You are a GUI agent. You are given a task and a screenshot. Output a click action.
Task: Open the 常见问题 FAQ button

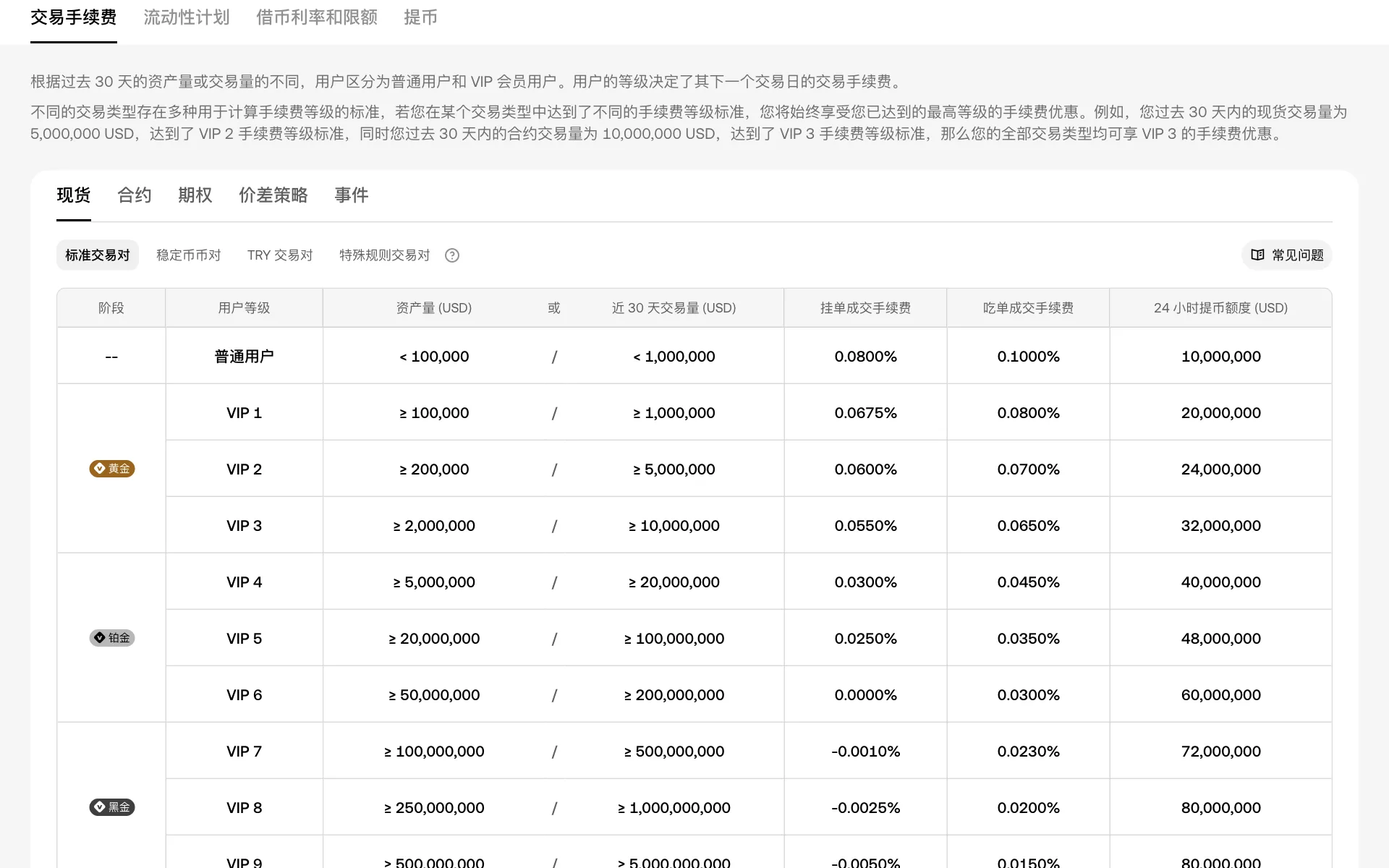pyautogui.click(x=1287, y=255)
